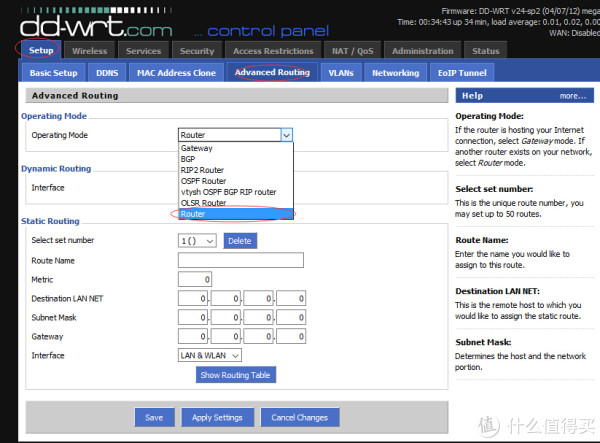Open static routing Interface LAN & WLAN dropdown

(210, 355)
